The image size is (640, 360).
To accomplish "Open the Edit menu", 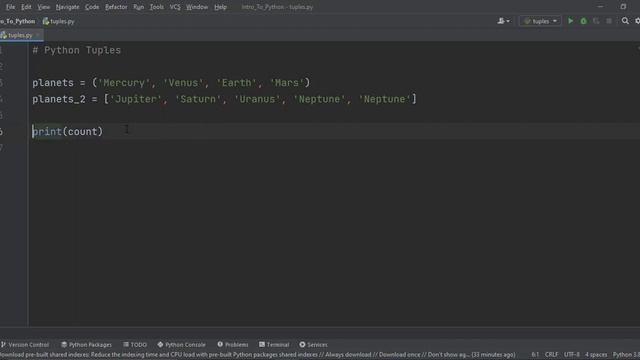I will pyautogui.click(x=26, y=7).
